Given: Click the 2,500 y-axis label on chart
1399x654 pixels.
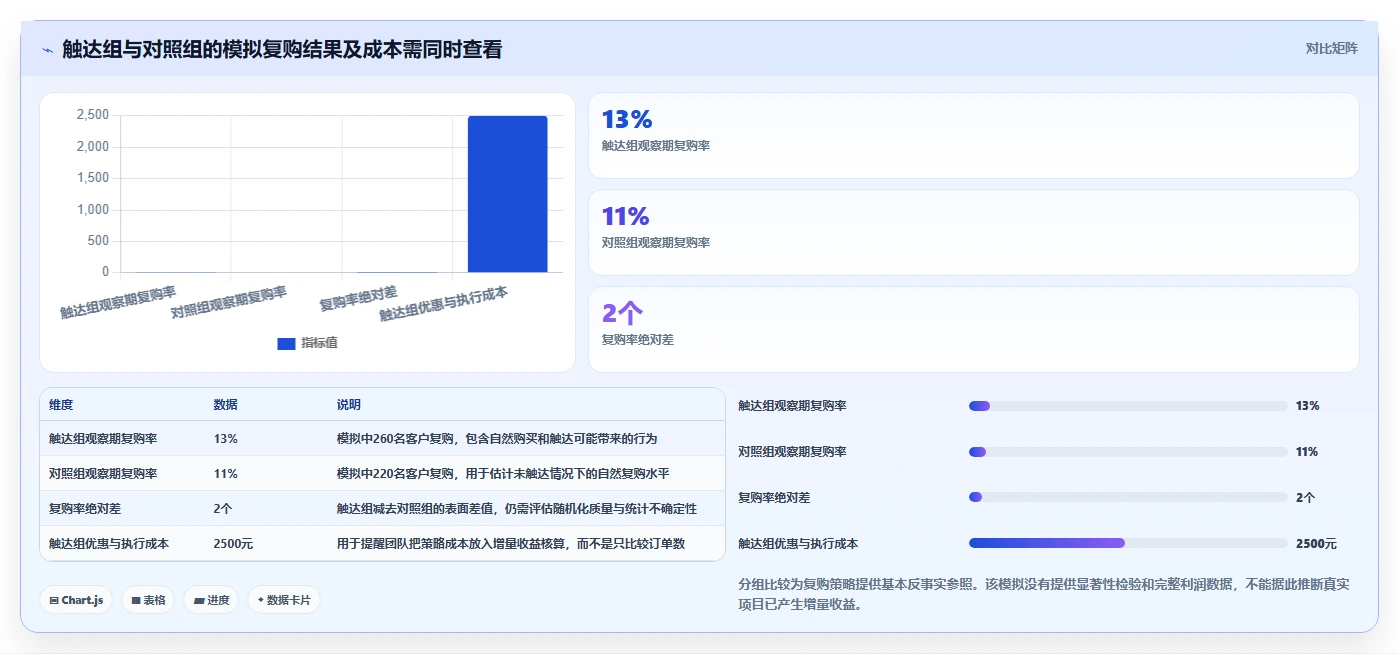Looking at the screenshot, I should 93,115.
